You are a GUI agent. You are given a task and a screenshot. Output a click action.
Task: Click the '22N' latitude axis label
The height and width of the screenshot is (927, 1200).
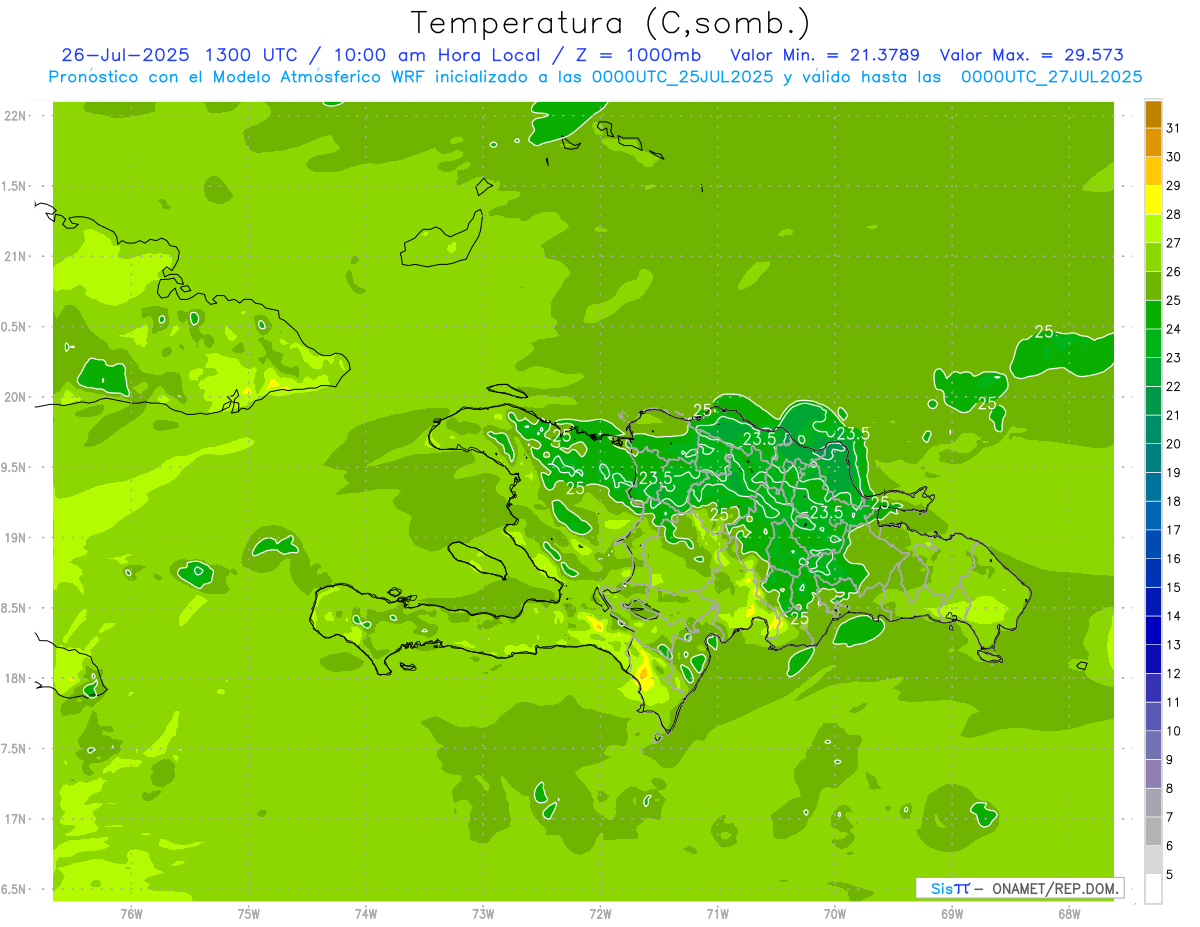[16, 116]
